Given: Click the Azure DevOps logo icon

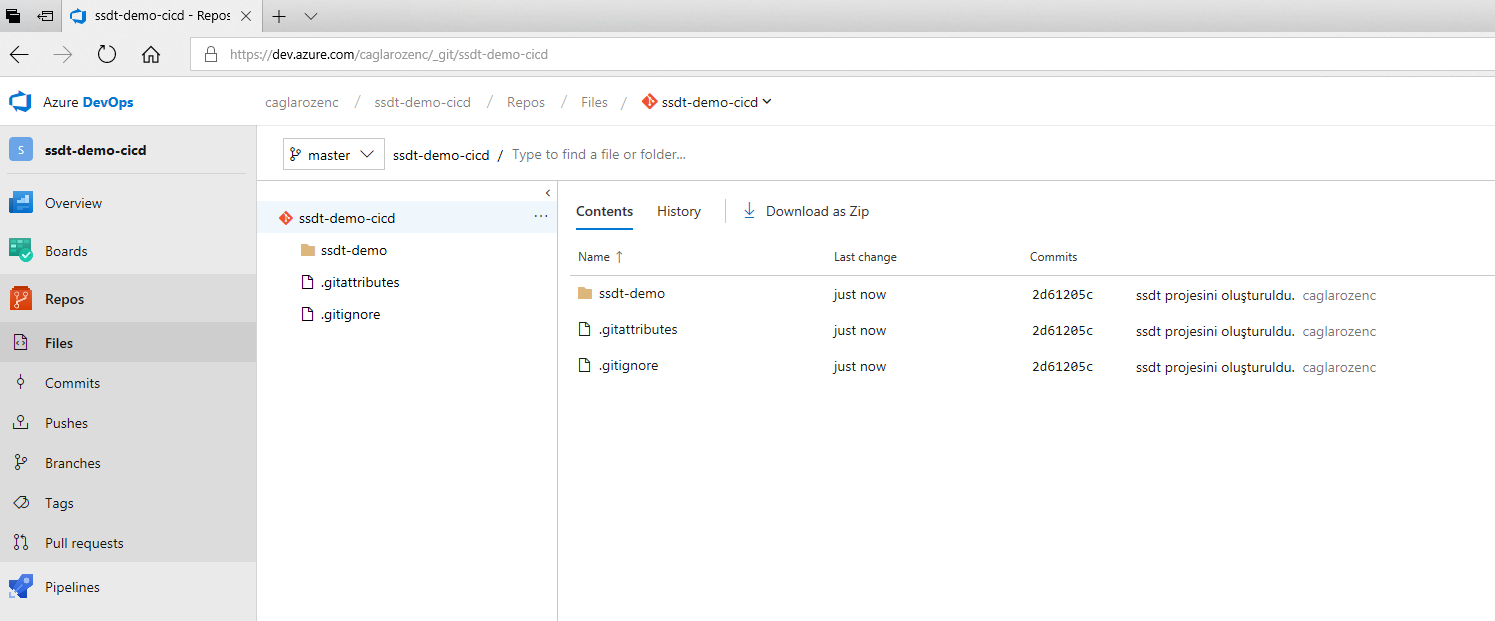Looking at the screenshot, I should [21, 102].
